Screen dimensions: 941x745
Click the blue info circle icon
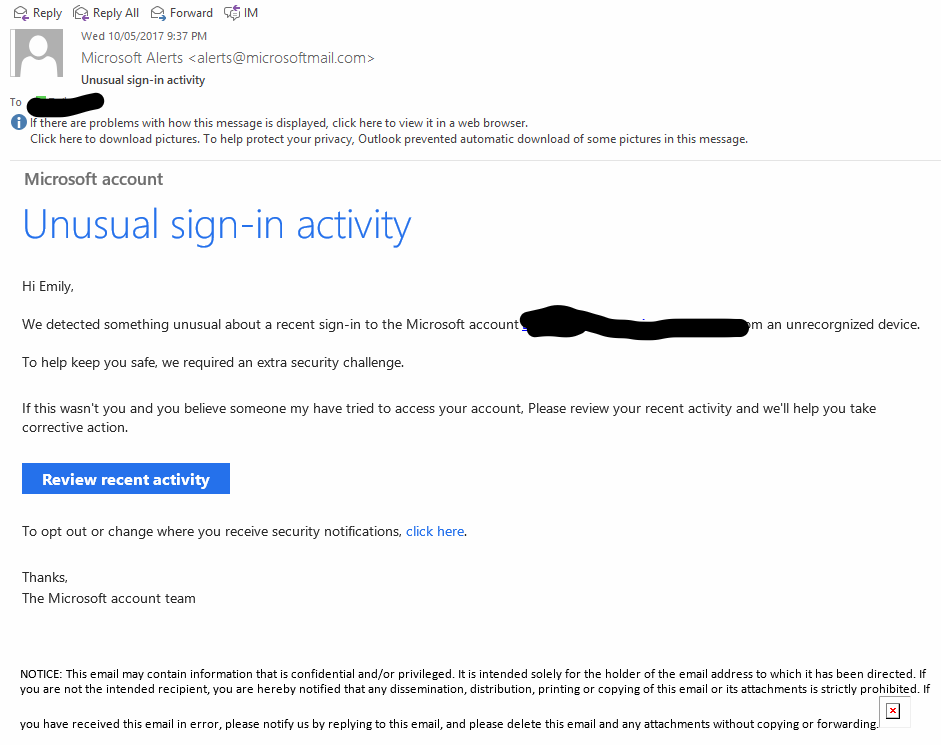19,122
